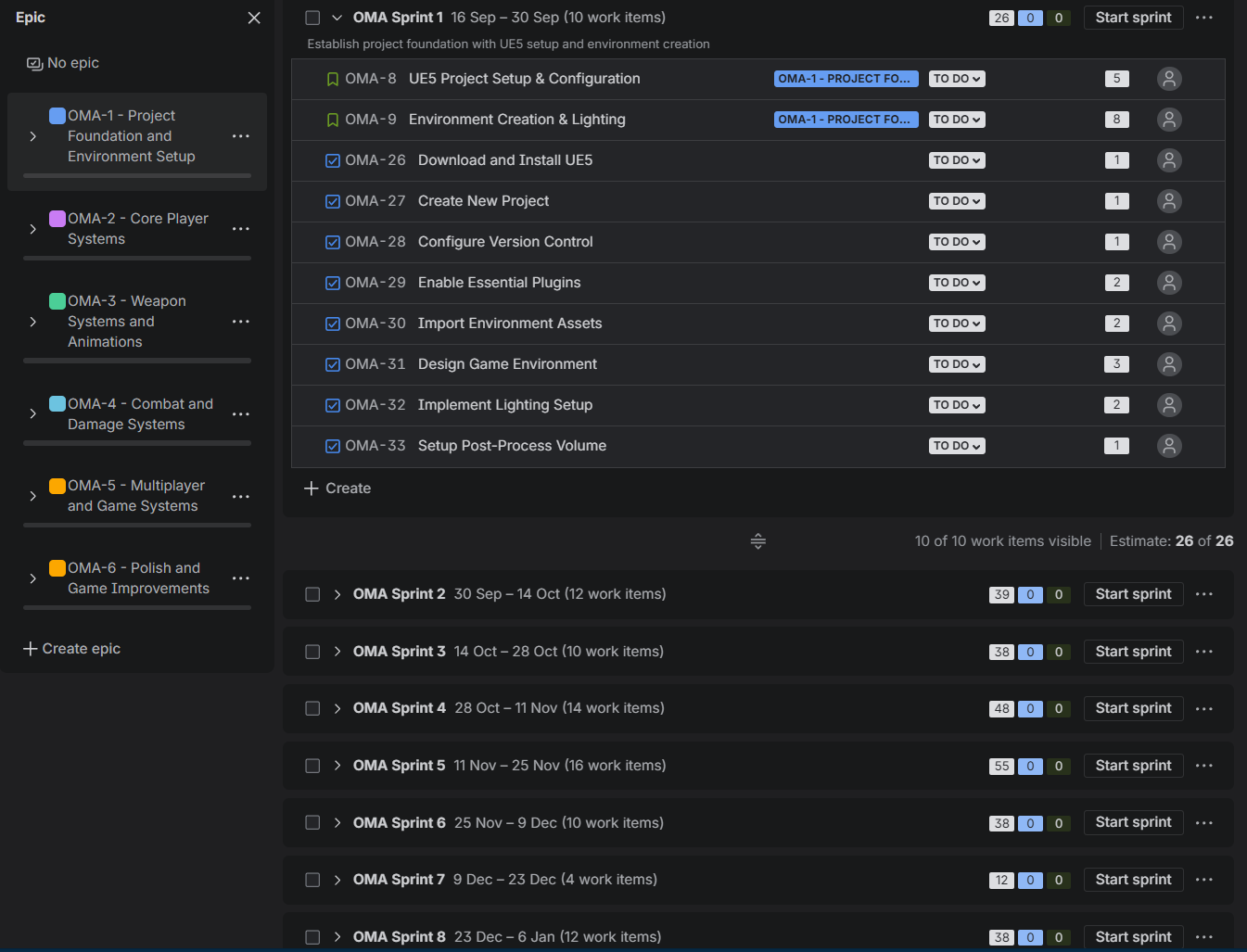Click the No epic icon
This screenshot has height=952, width=1247.
[34, 63]
